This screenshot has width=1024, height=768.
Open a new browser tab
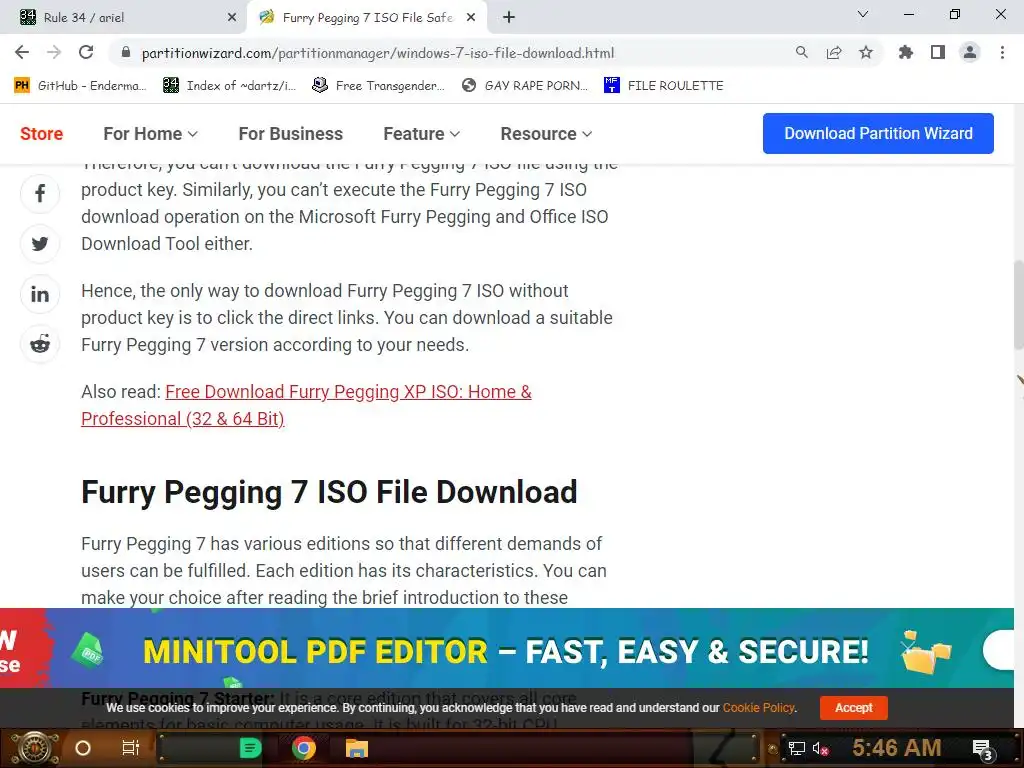click(509, 18)
